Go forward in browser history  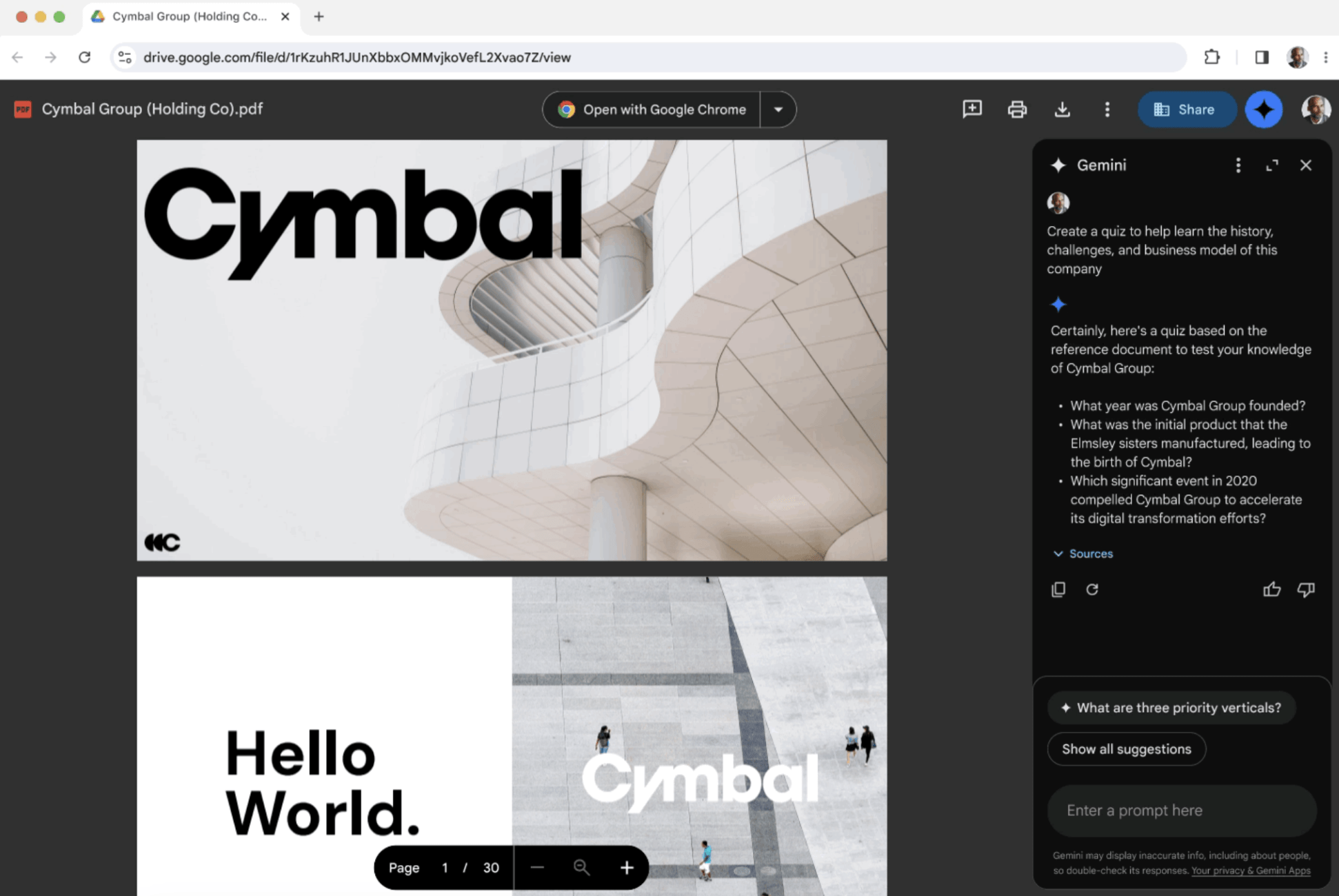(x=51, y=57)
